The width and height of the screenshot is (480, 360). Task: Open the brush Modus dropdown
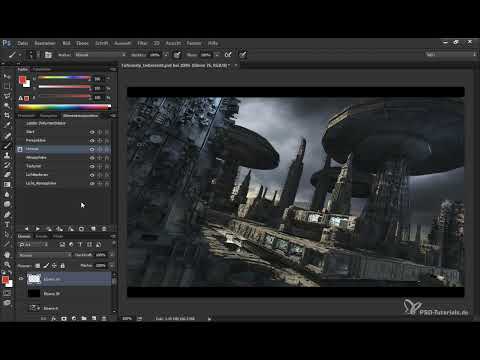point(100,55)
